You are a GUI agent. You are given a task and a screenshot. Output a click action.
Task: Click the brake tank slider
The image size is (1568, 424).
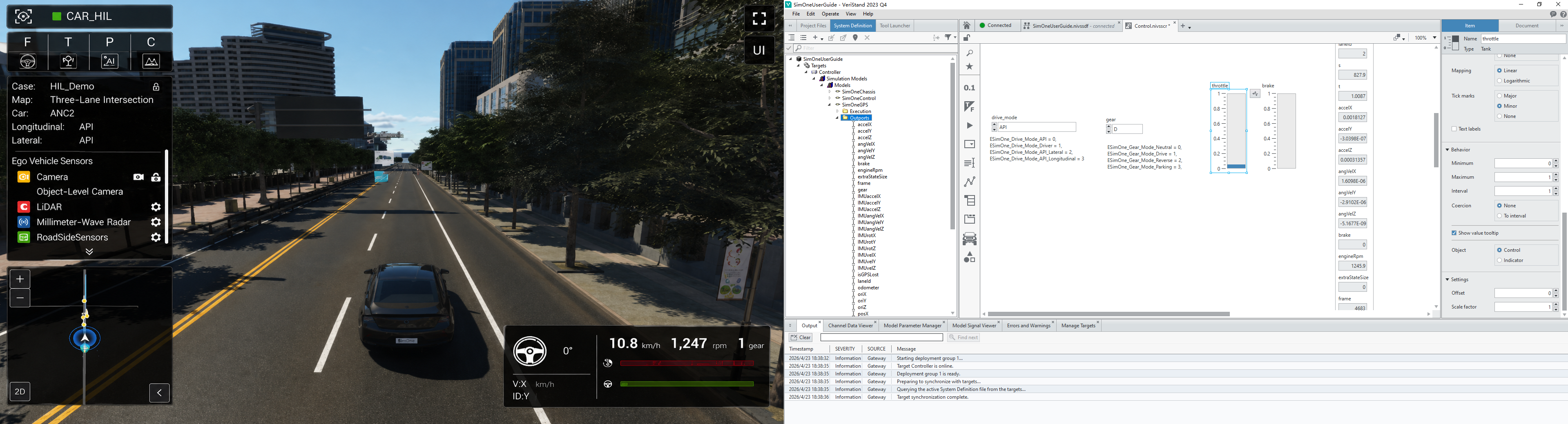[x=1287, y=131]
